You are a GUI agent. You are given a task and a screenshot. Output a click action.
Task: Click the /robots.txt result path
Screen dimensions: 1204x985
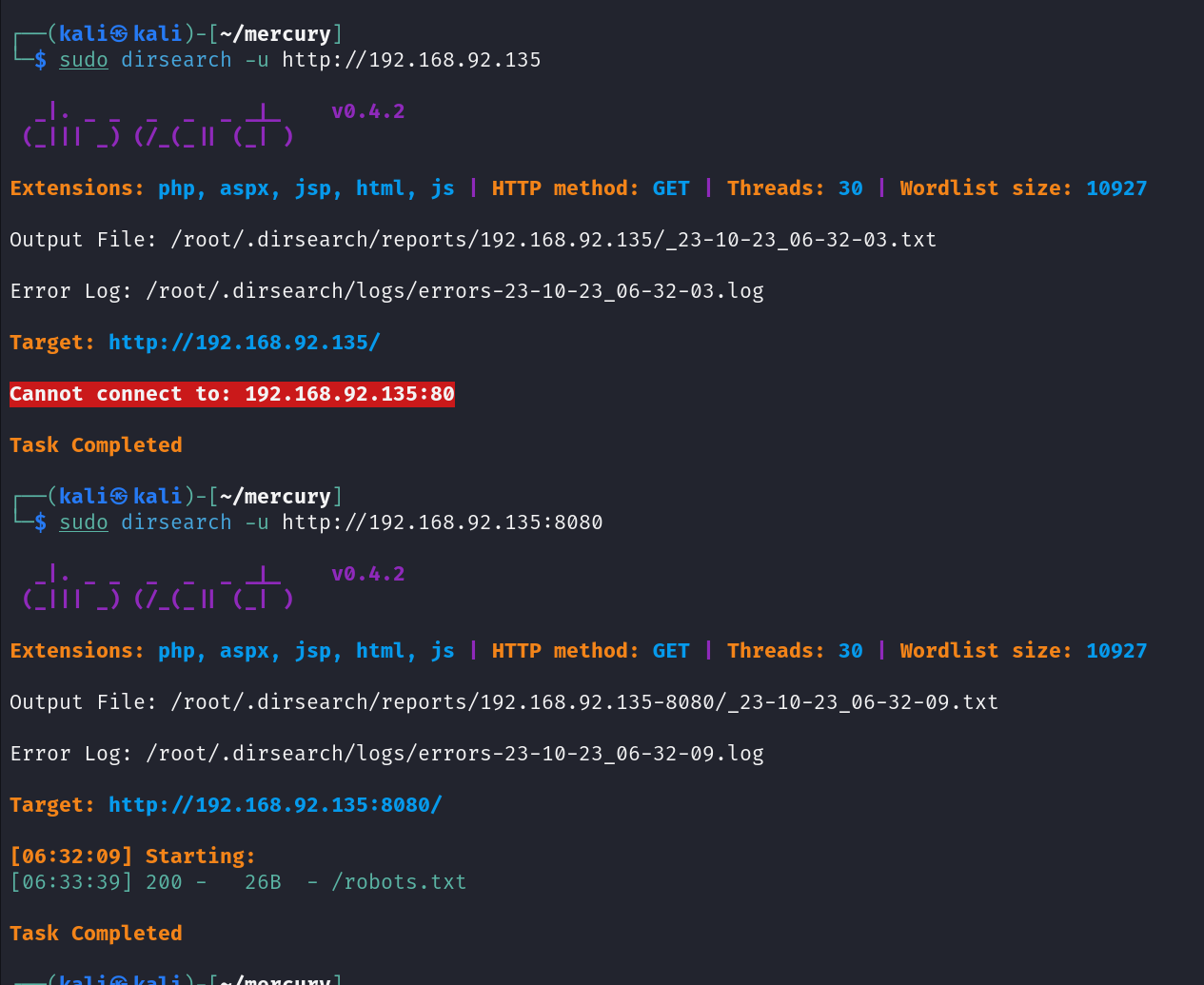click(399, 882)
